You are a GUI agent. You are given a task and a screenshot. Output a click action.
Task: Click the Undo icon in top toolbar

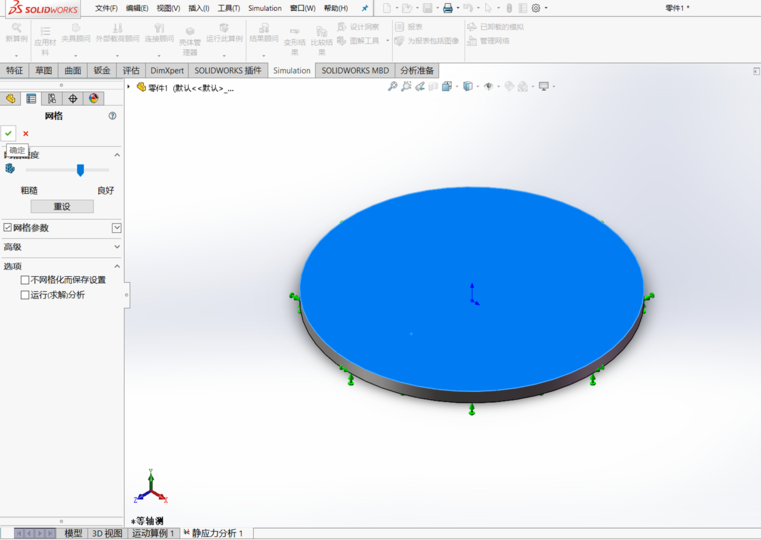coord(467,8)
